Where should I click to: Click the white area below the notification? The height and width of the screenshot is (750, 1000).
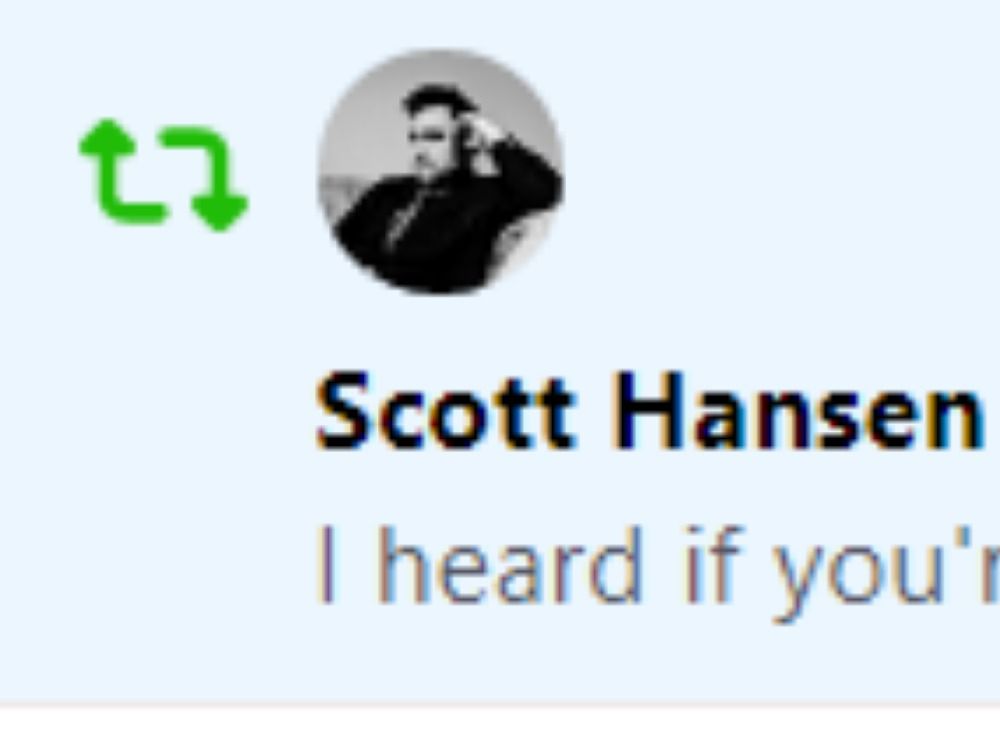pyautogui.click(x=500, y=728)
